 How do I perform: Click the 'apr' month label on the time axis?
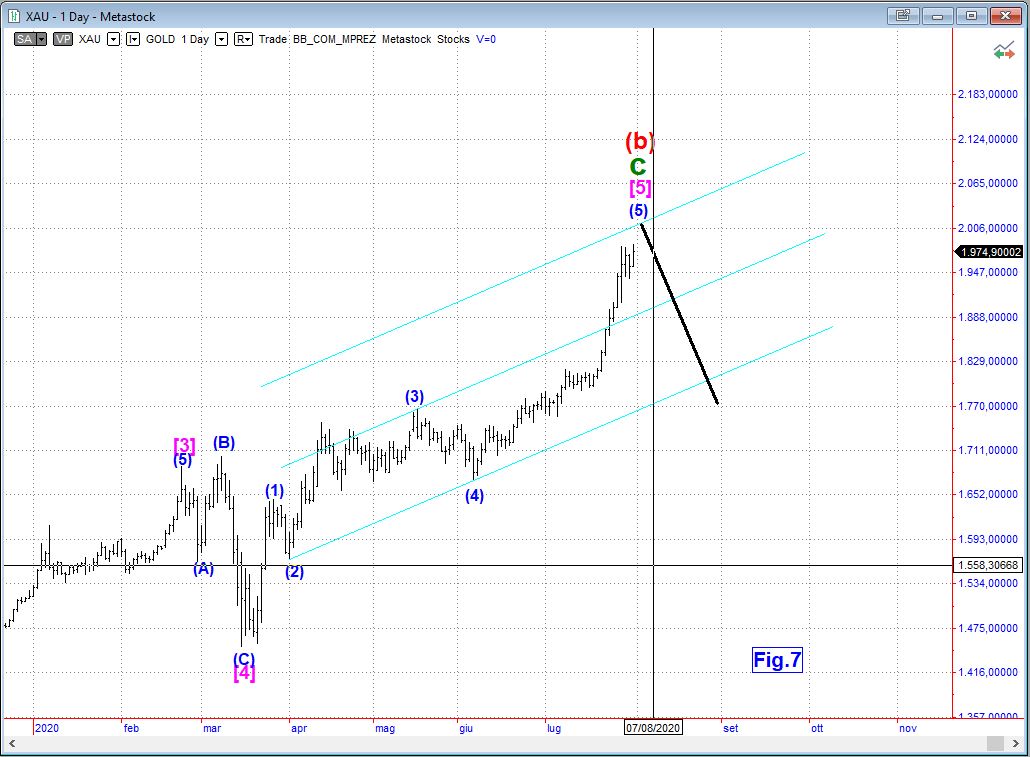tap(299, 728)
